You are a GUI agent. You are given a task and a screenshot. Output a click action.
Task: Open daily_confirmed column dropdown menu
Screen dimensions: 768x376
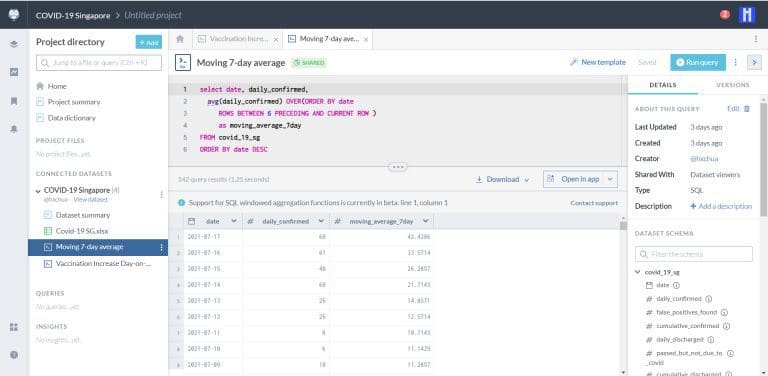click(321, 221)
